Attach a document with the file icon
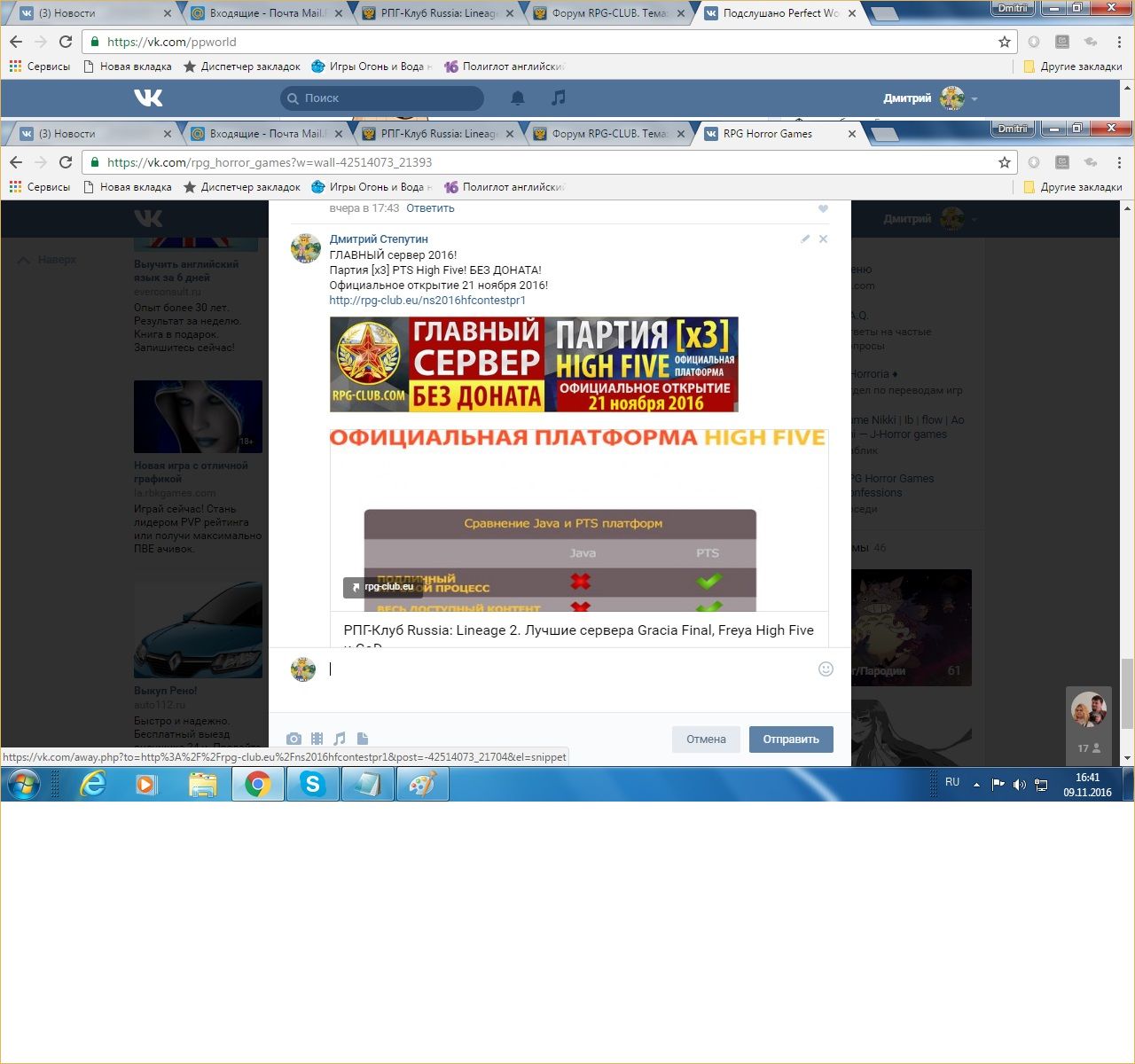 [x=362, y=739]
